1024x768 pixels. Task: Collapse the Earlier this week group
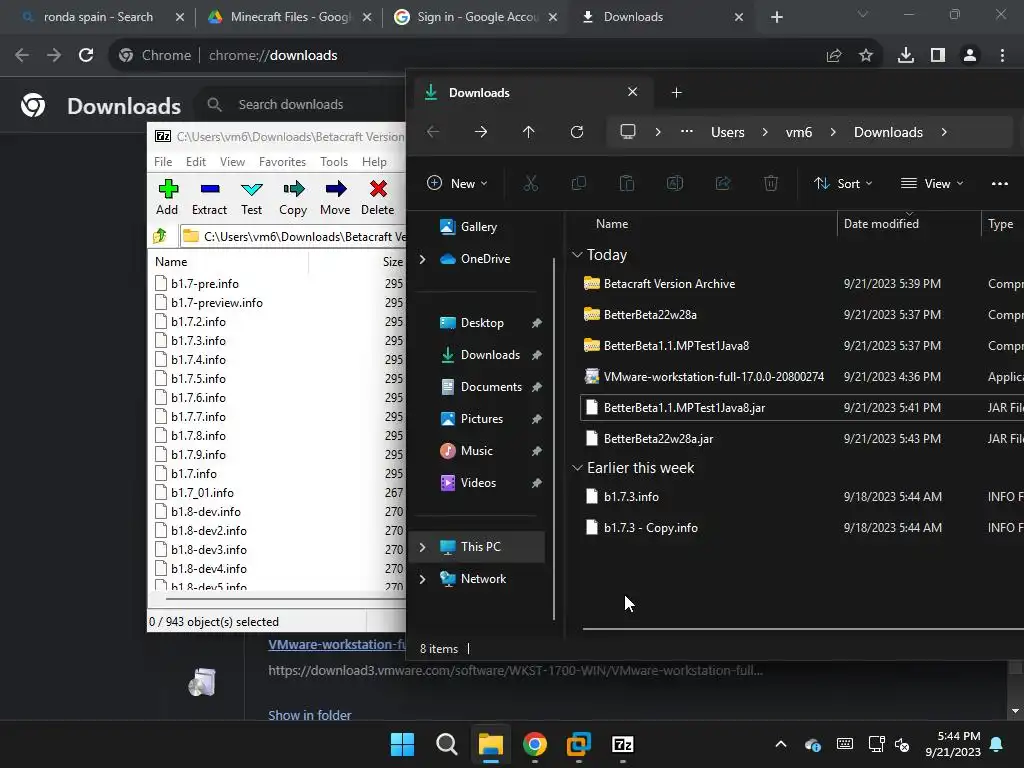coord(577,468)
